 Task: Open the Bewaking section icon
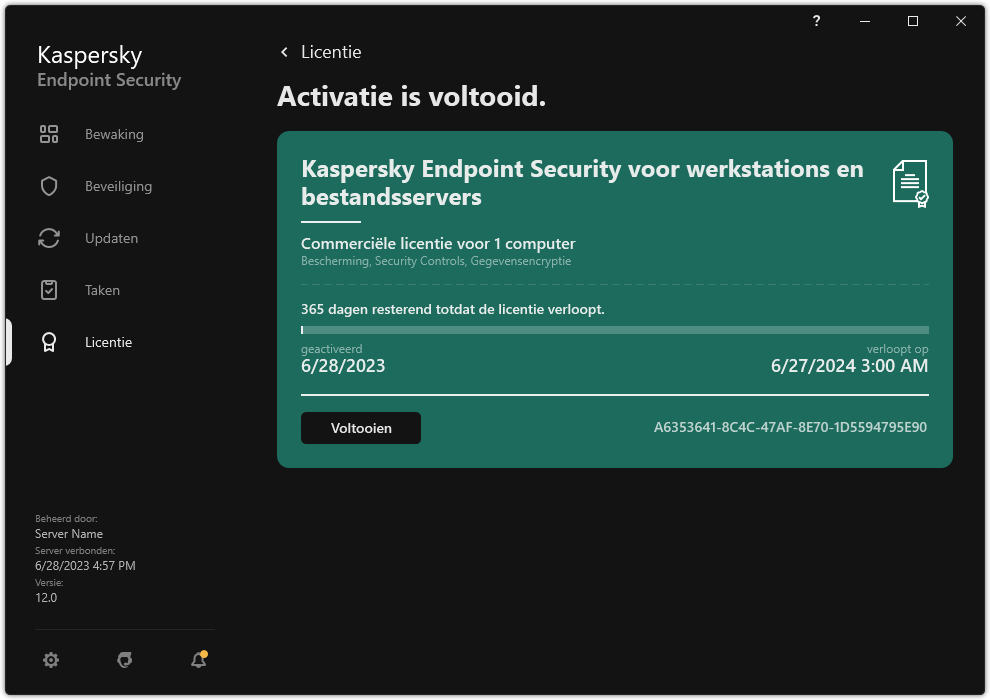tap(49, 133)
